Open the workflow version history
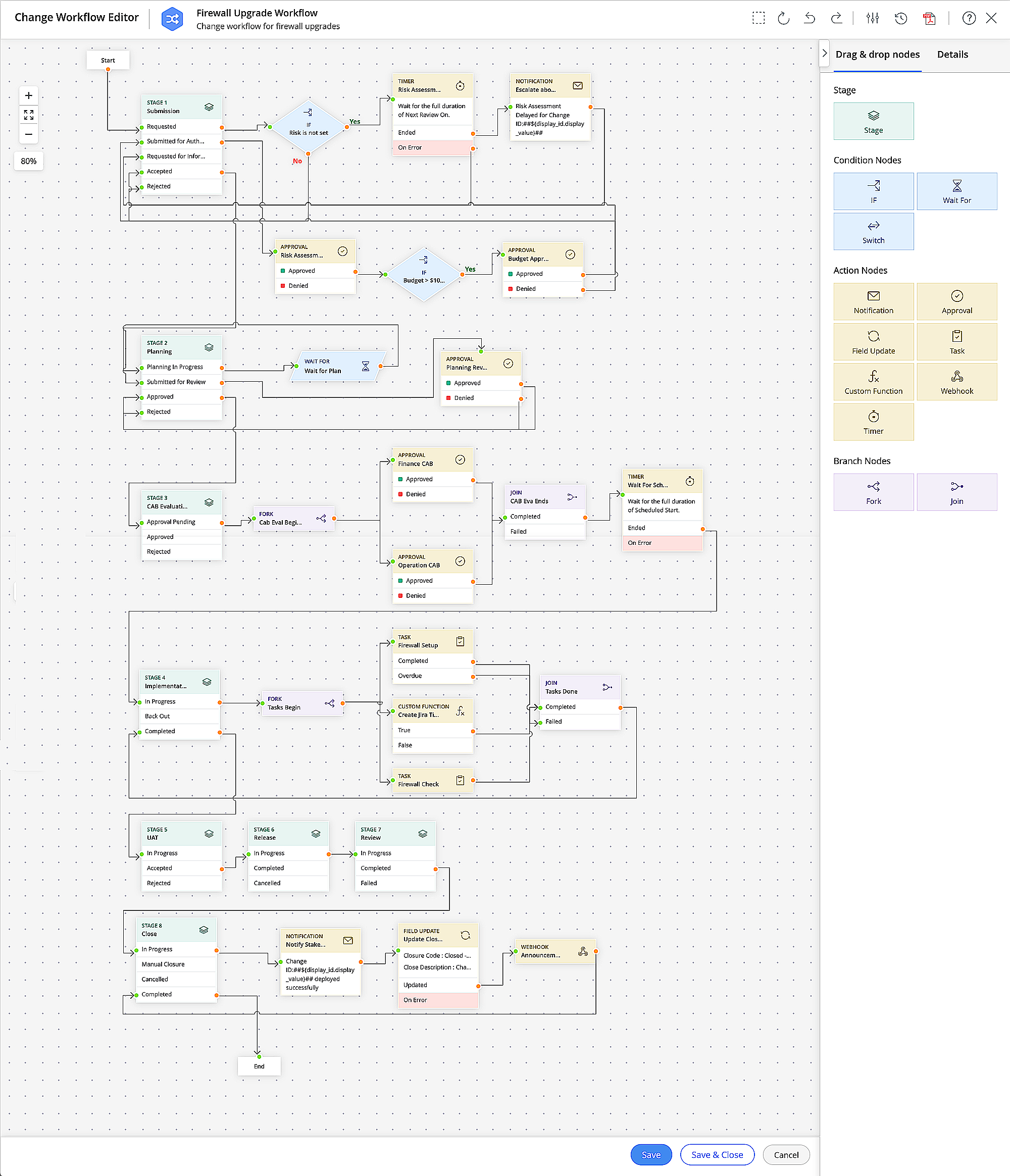Viewport: 1010px width, 1176px height. coord(901,18)
